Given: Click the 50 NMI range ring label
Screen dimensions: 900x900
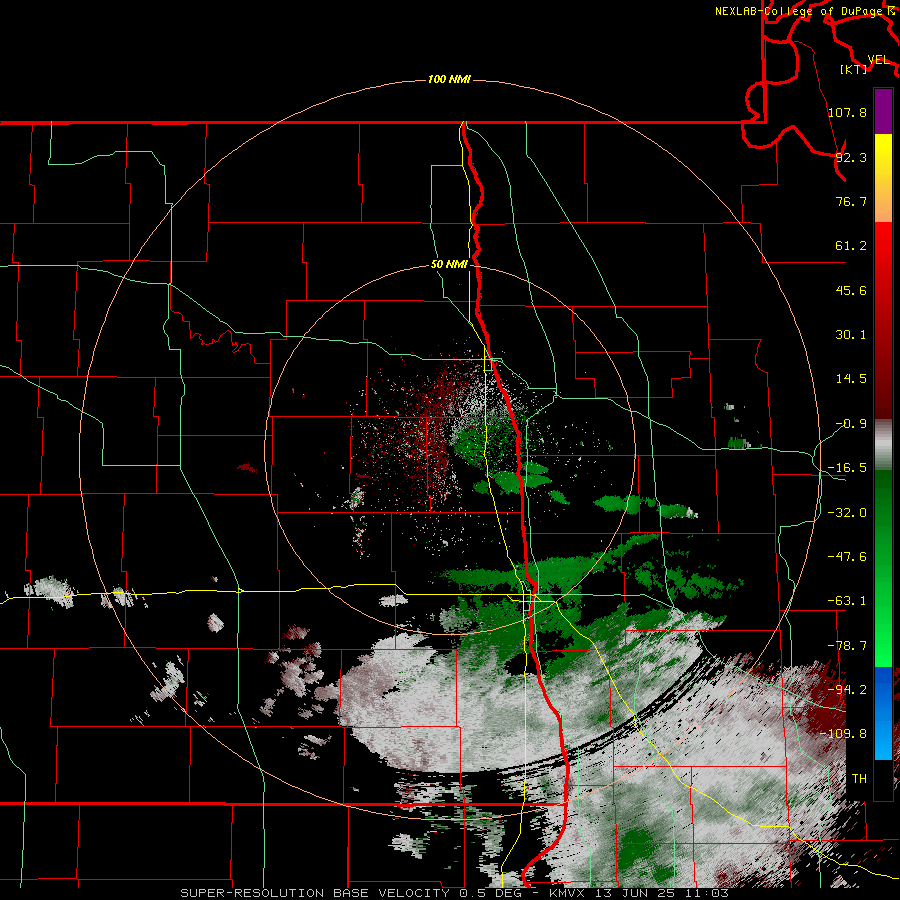Looking at the screenshot, I should 449,265.
